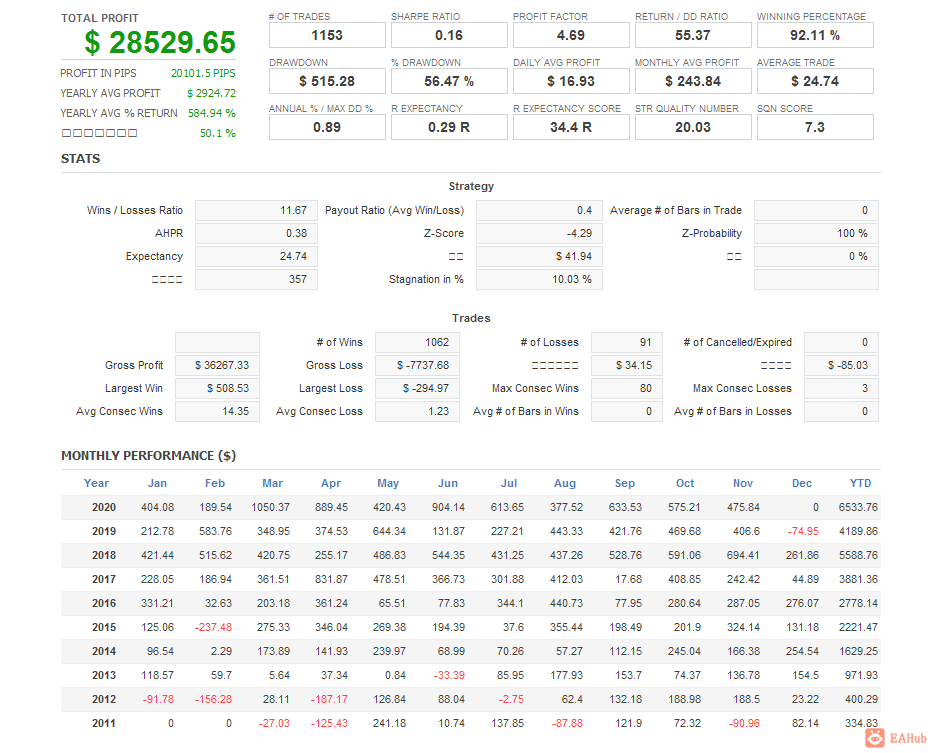Click the field showing 357 in Strategy

click(x=256, y=279)
